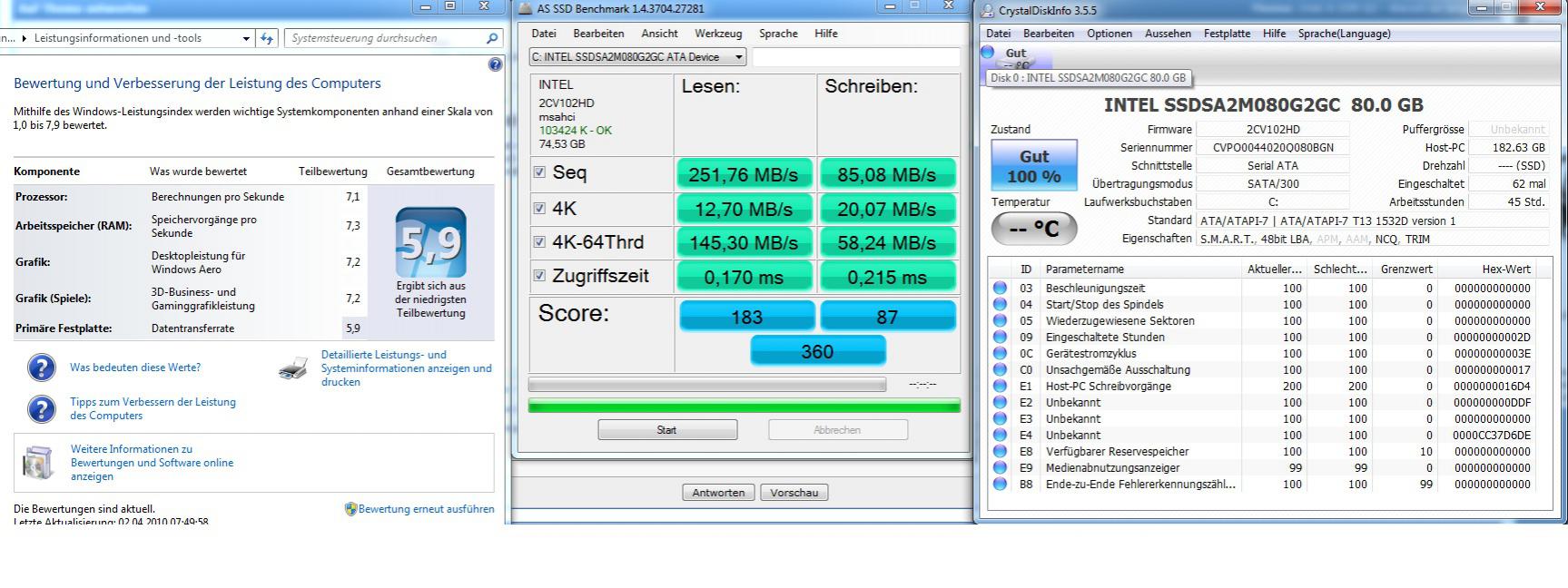The width and height of the screenshot is (1568, 588).
Task: Click the Firmware value 2CV102HD field
Action: pos(1273,130)
